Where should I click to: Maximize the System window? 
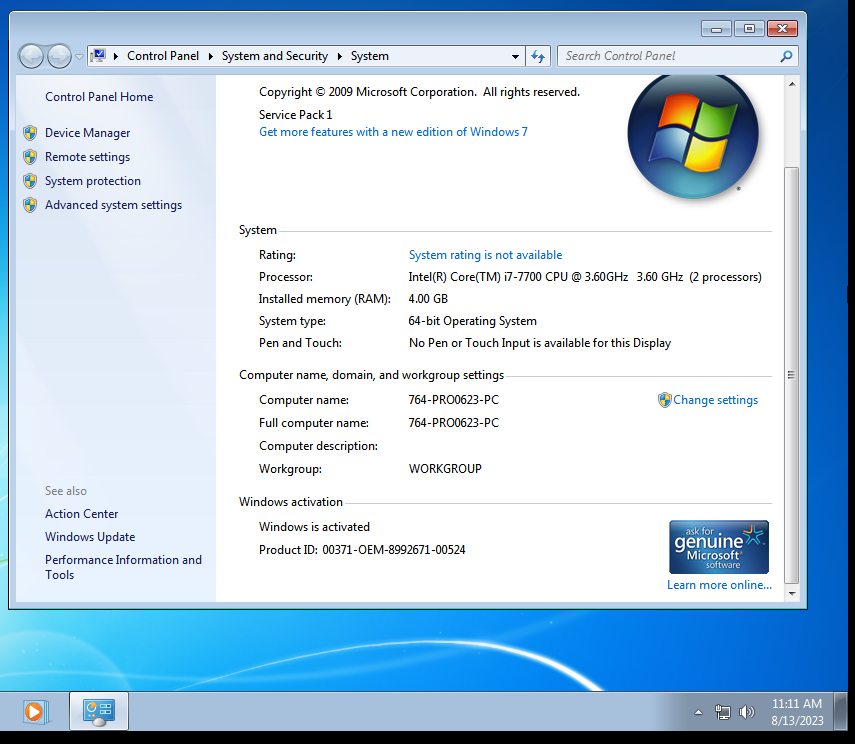tap(749, 29)
